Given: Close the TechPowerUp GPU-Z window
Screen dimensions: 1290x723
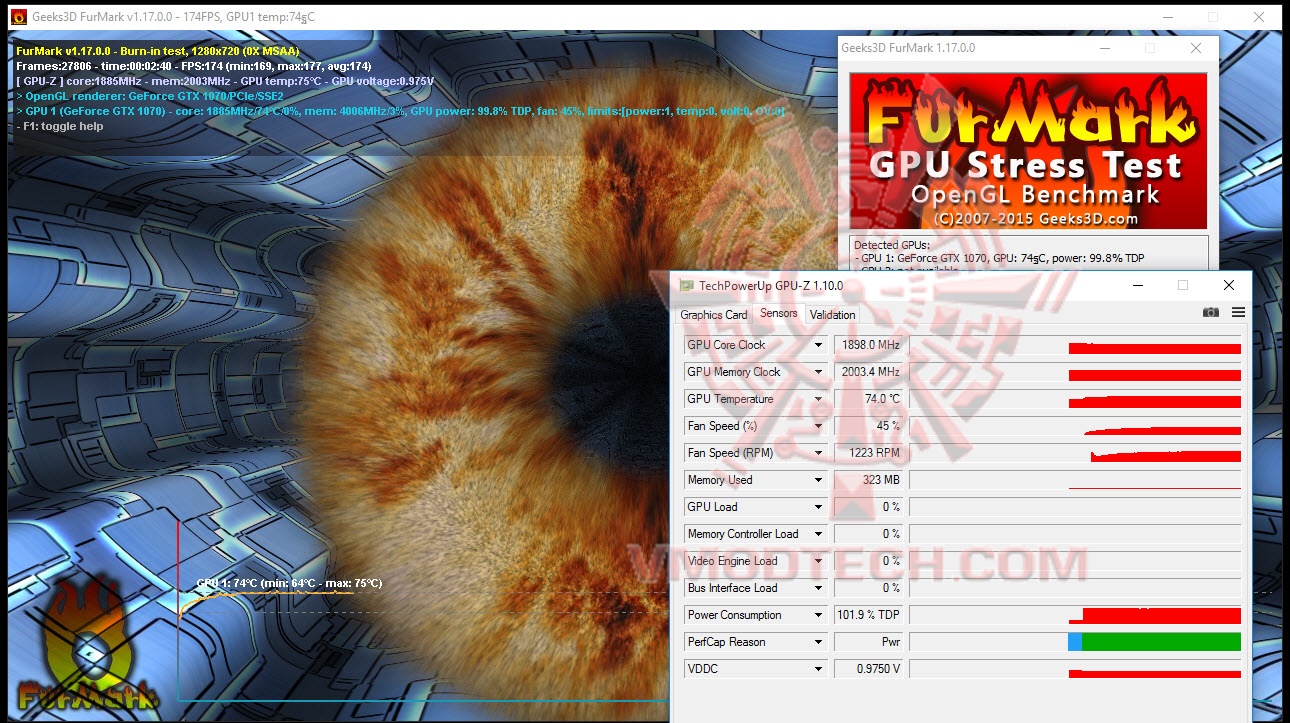Looking at the screenshot, I should point(1229,285).
